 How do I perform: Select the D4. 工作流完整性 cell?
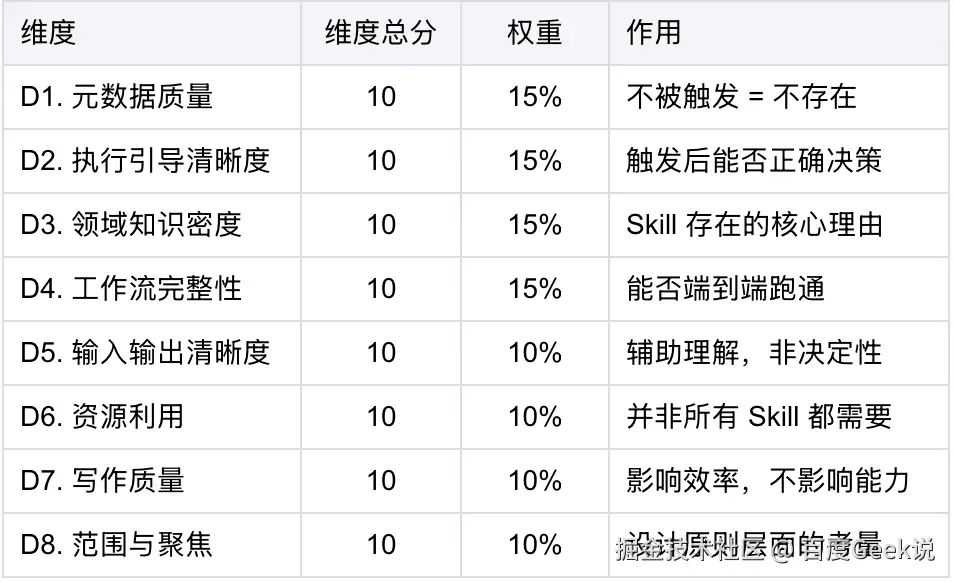pos(131,289)
